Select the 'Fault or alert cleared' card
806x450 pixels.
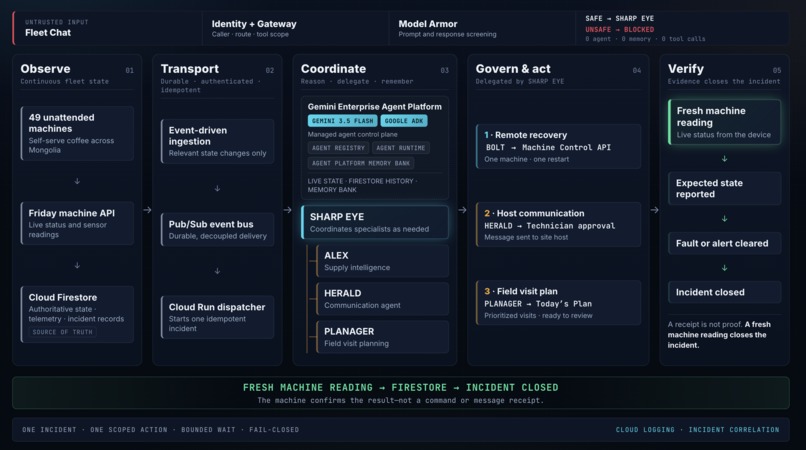coord(724,243)
